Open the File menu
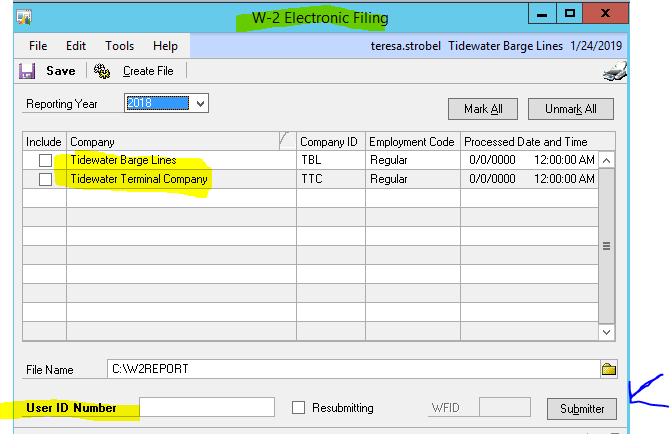 (38, 46)
